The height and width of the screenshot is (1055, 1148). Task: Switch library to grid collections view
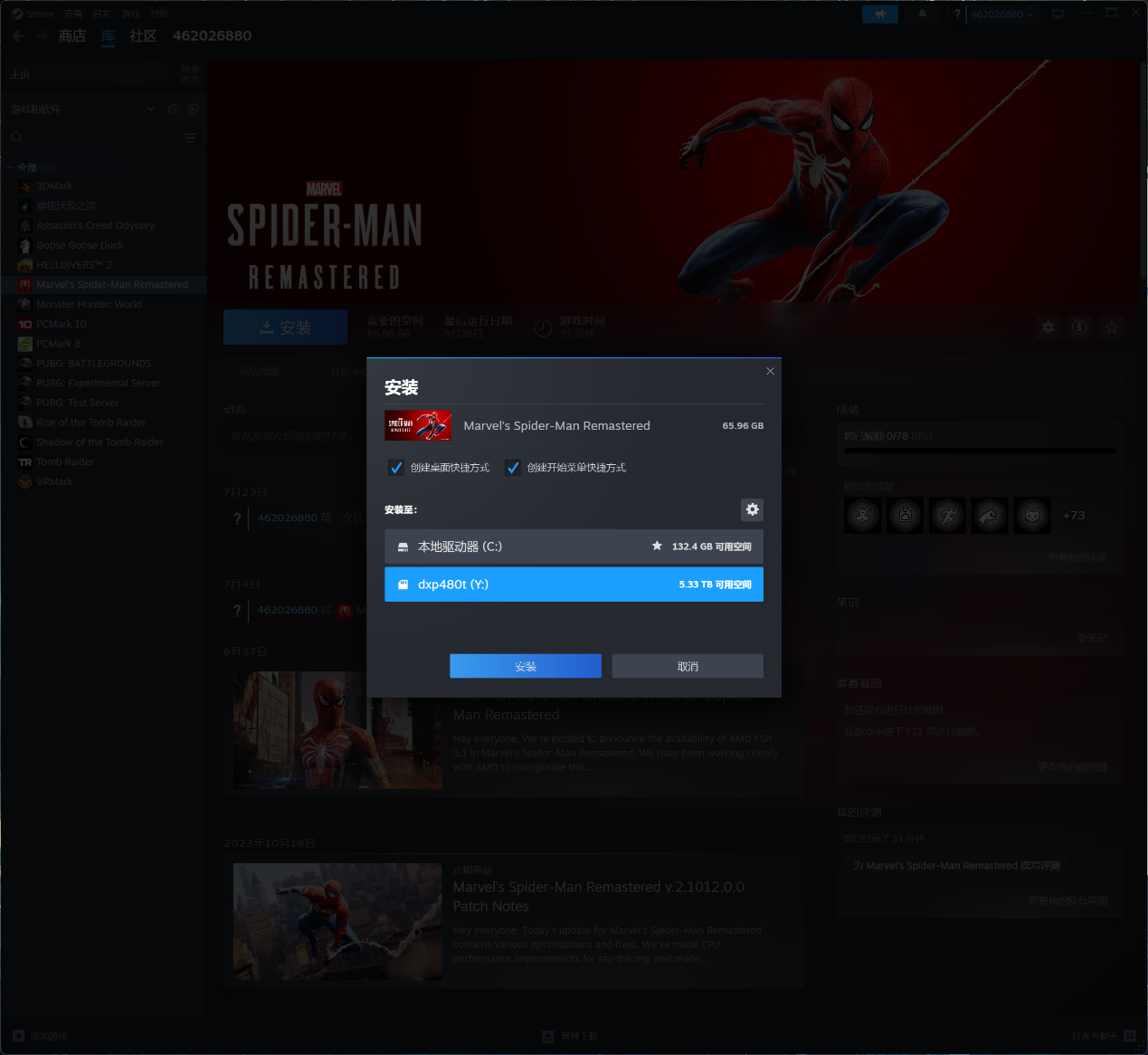190,74
